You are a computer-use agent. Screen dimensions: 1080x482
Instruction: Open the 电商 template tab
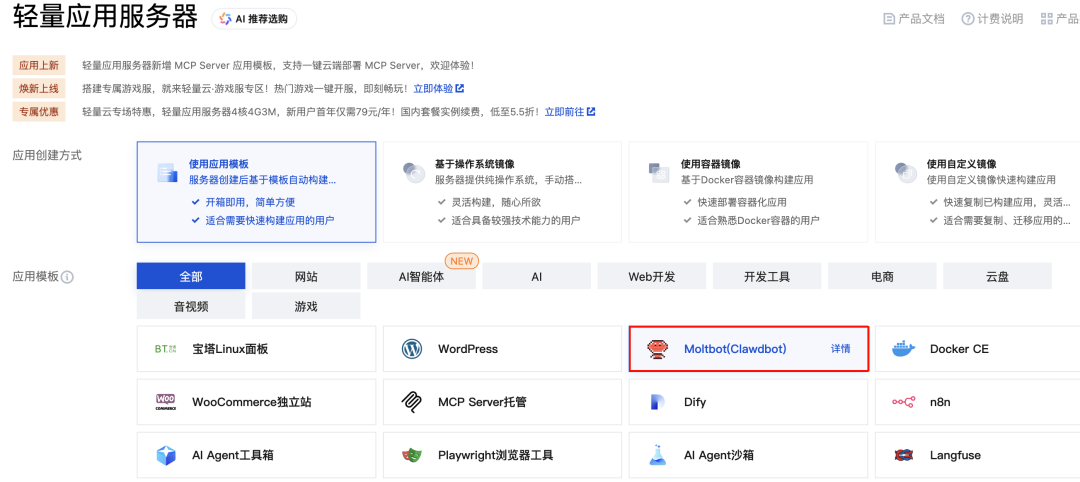pyautogui.click(x=882, y=276)
